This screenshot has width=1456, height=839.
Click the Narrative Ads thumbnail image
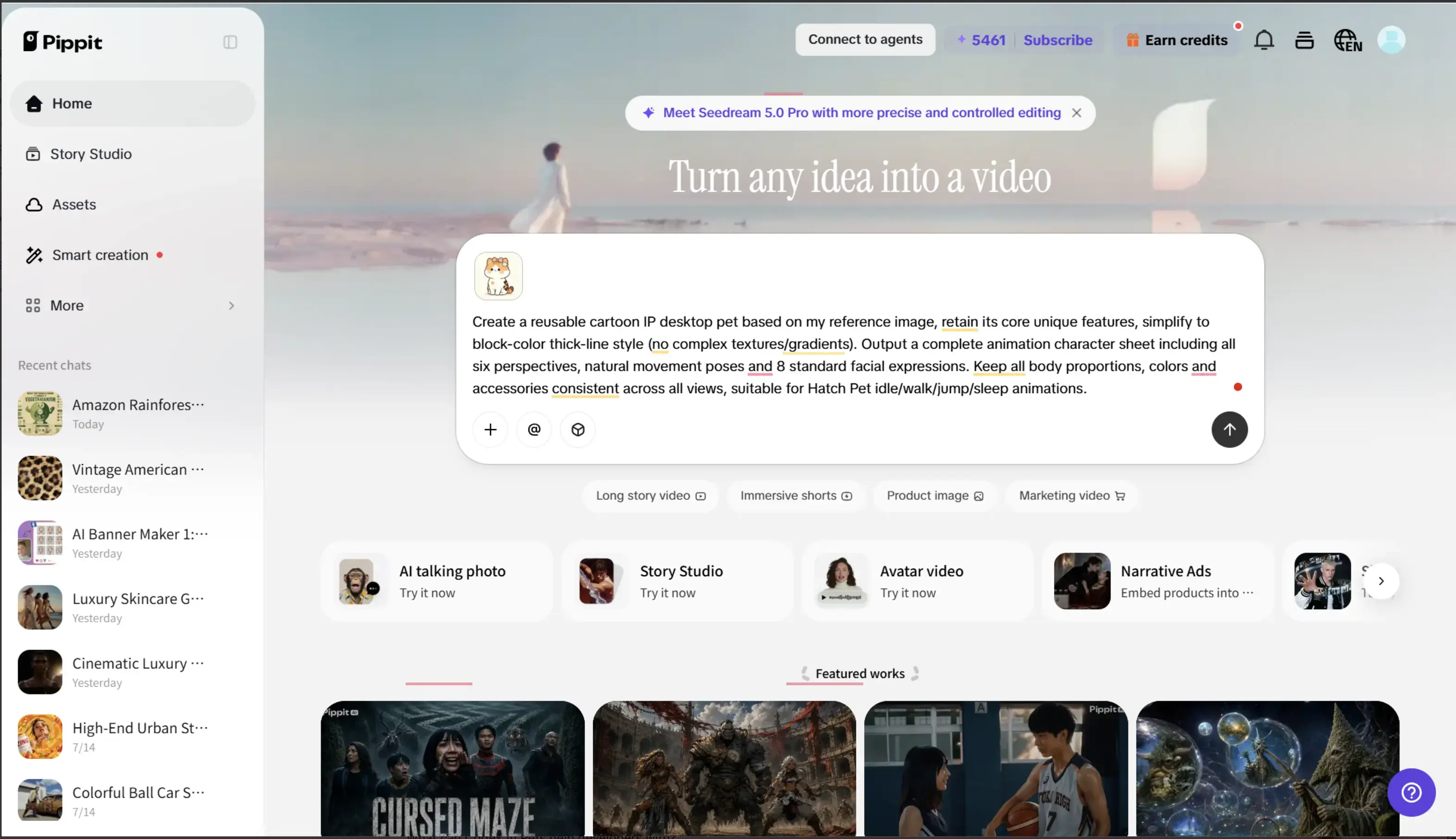click(x=1082, y=581)
